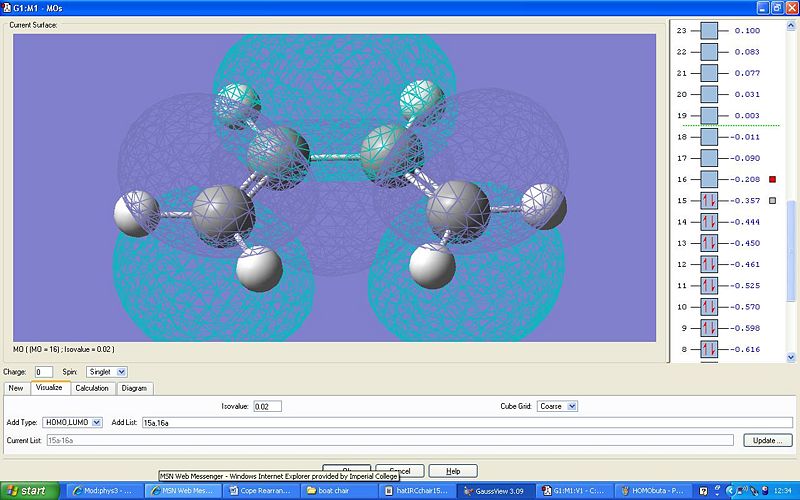The image size is (800, 500).
Task: Select orbital 22 box in MO list
Action: pyautogui.click(x=709, y=52)
